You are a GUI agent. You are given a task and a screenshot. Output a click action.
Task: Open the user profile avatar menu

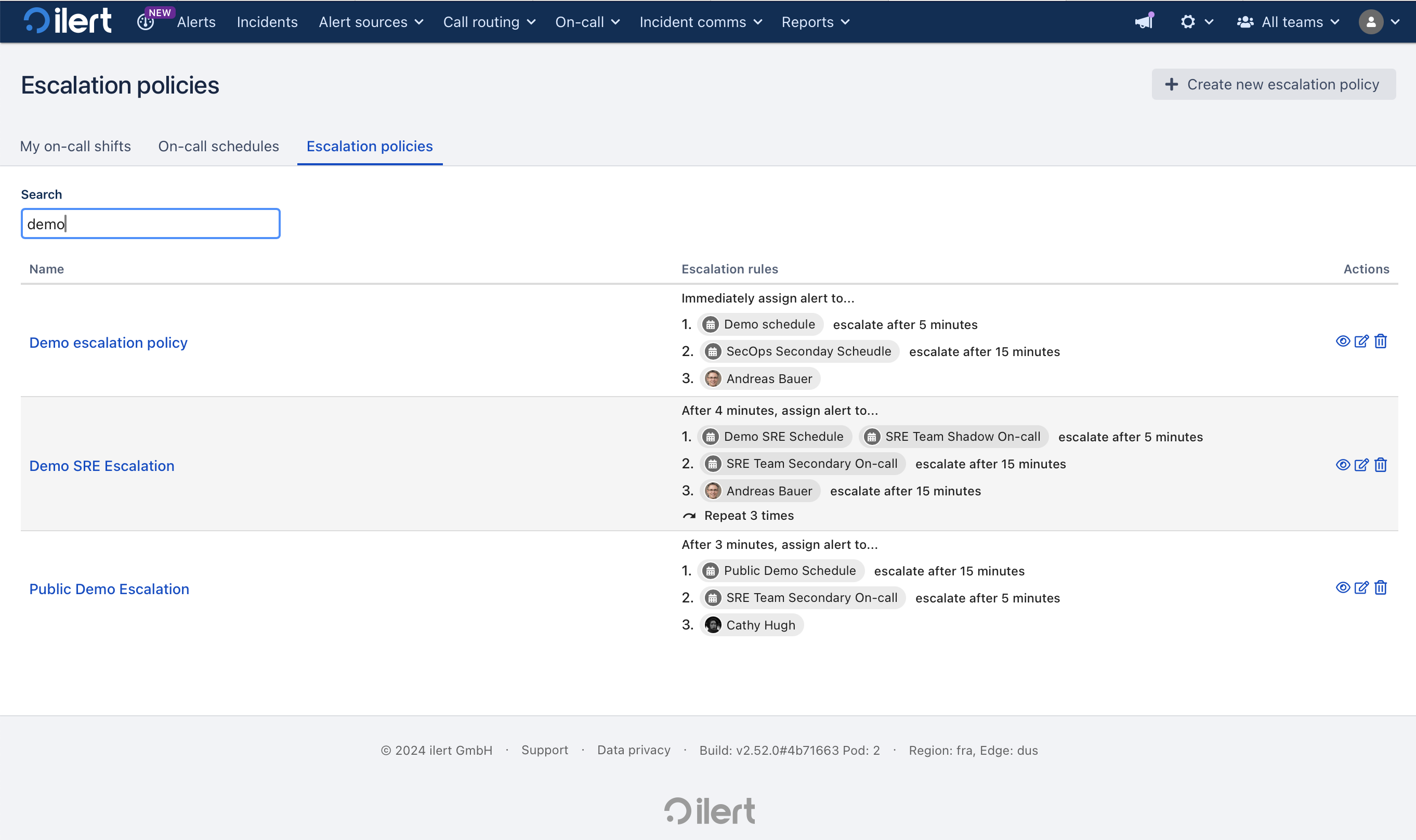(x=1378, y=22)
